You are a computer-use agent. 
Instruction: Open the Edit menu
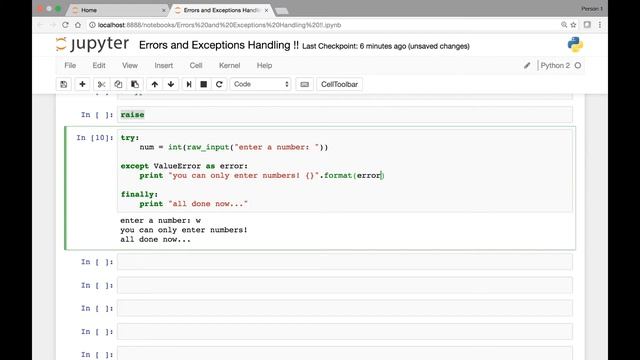[x=99, y=65]
